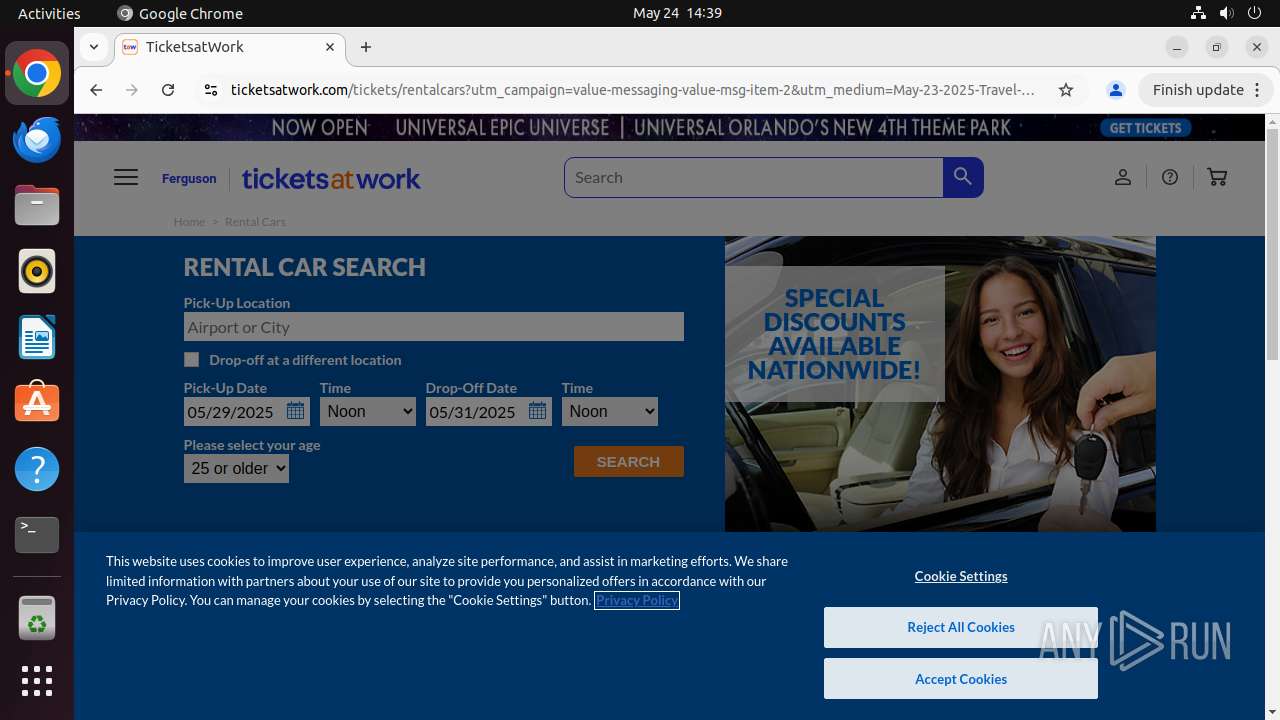The width and height of the screenshot is (1280, 720).
Task: Open Ubuntu Software from dock
Action: tap(37, 403)
